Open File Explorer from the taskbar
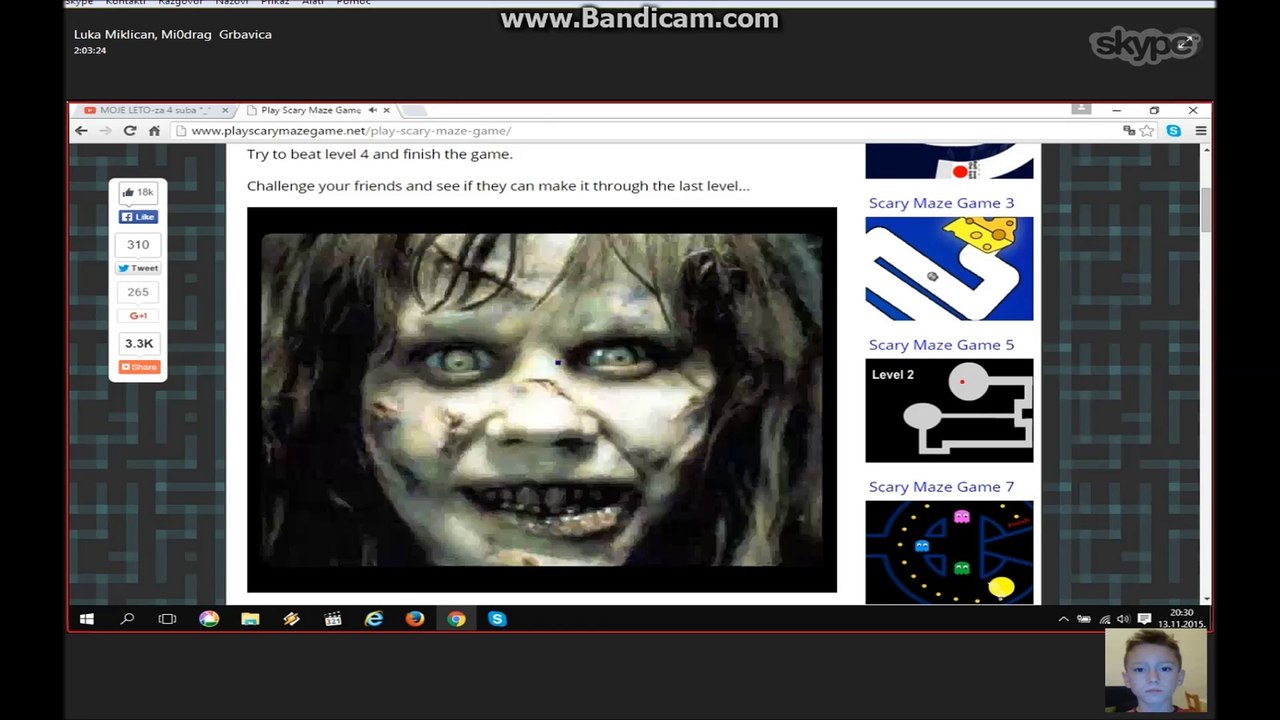This screenshot has width=1280, height=720. pos(250,619)
